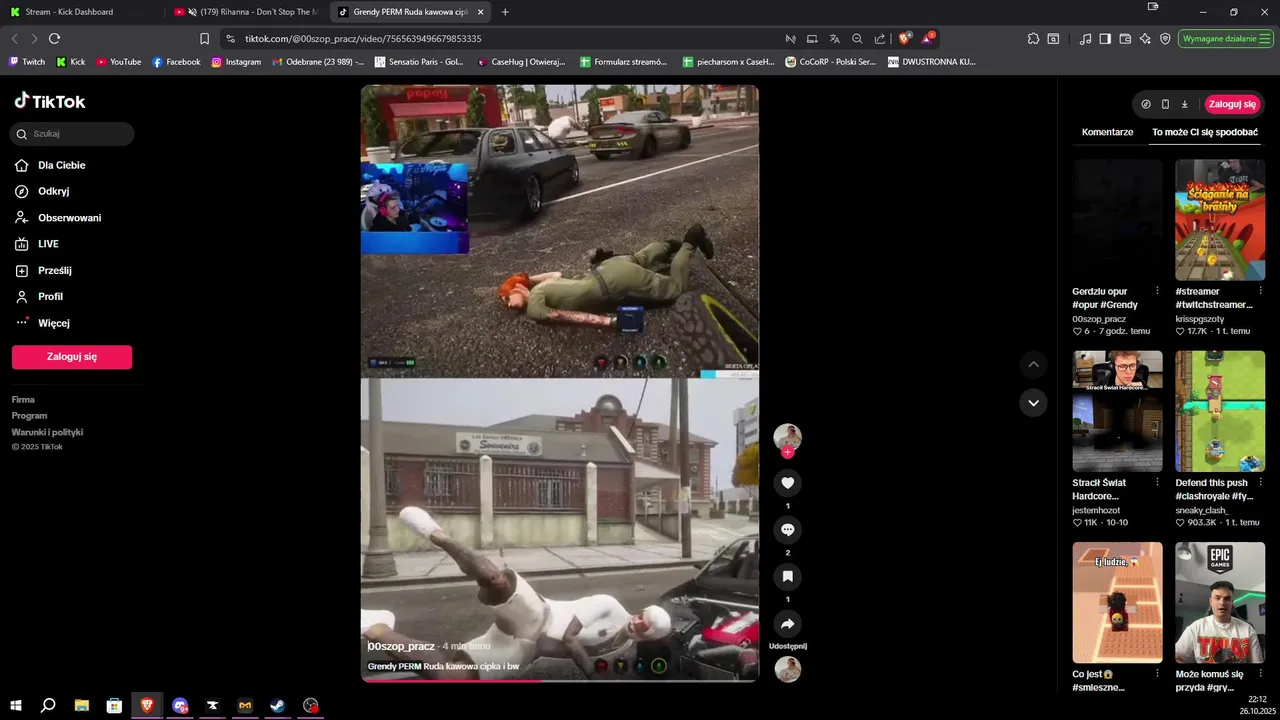Switch to To może Ci się spodobać tab
This screenshot has width=1280, height=720.
click(1205, 132)
